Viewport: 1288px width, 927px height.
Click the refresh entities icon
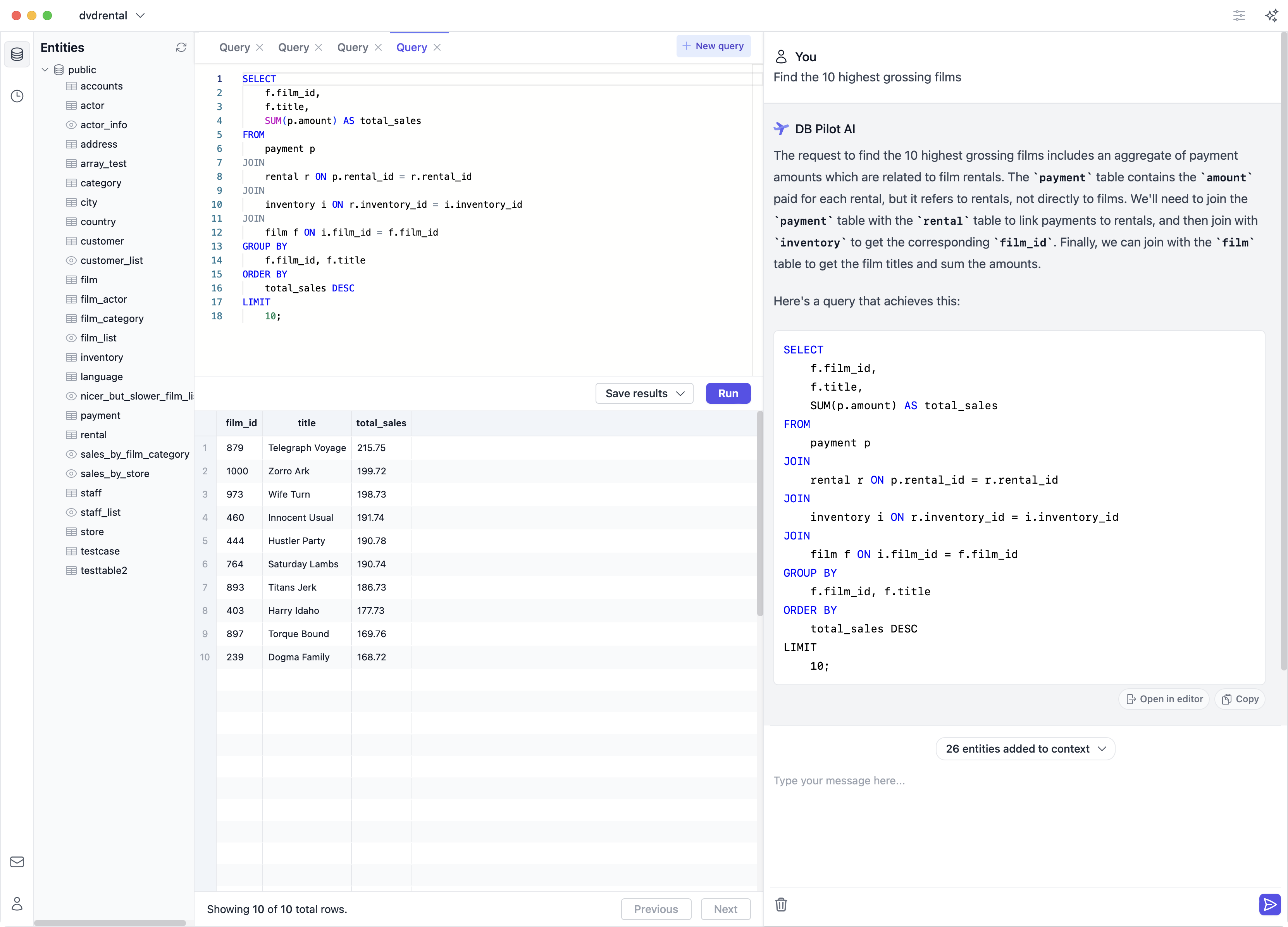181,46
